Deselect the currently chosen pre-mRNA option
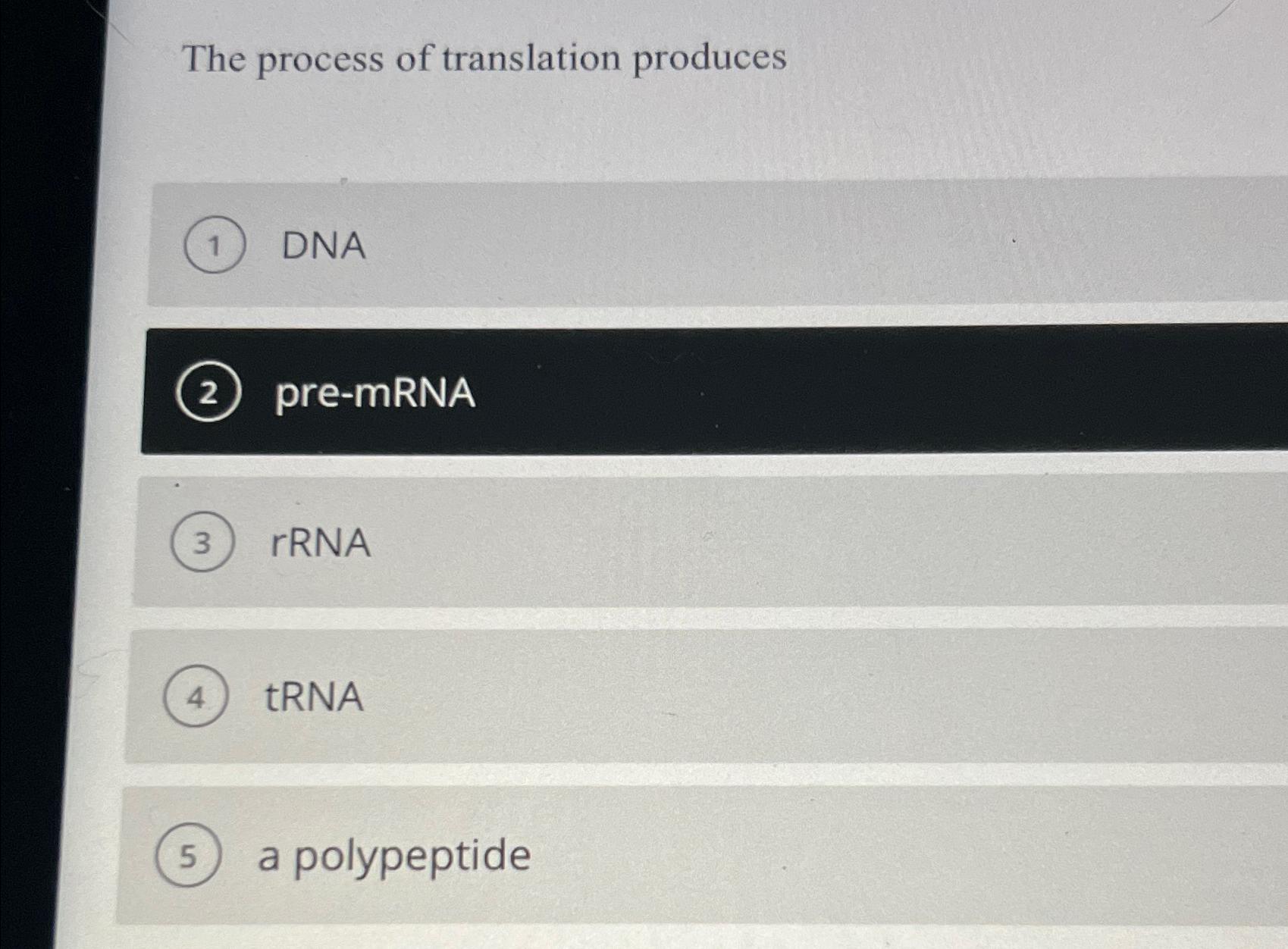 pyautogui.click(x=531, y=390)
